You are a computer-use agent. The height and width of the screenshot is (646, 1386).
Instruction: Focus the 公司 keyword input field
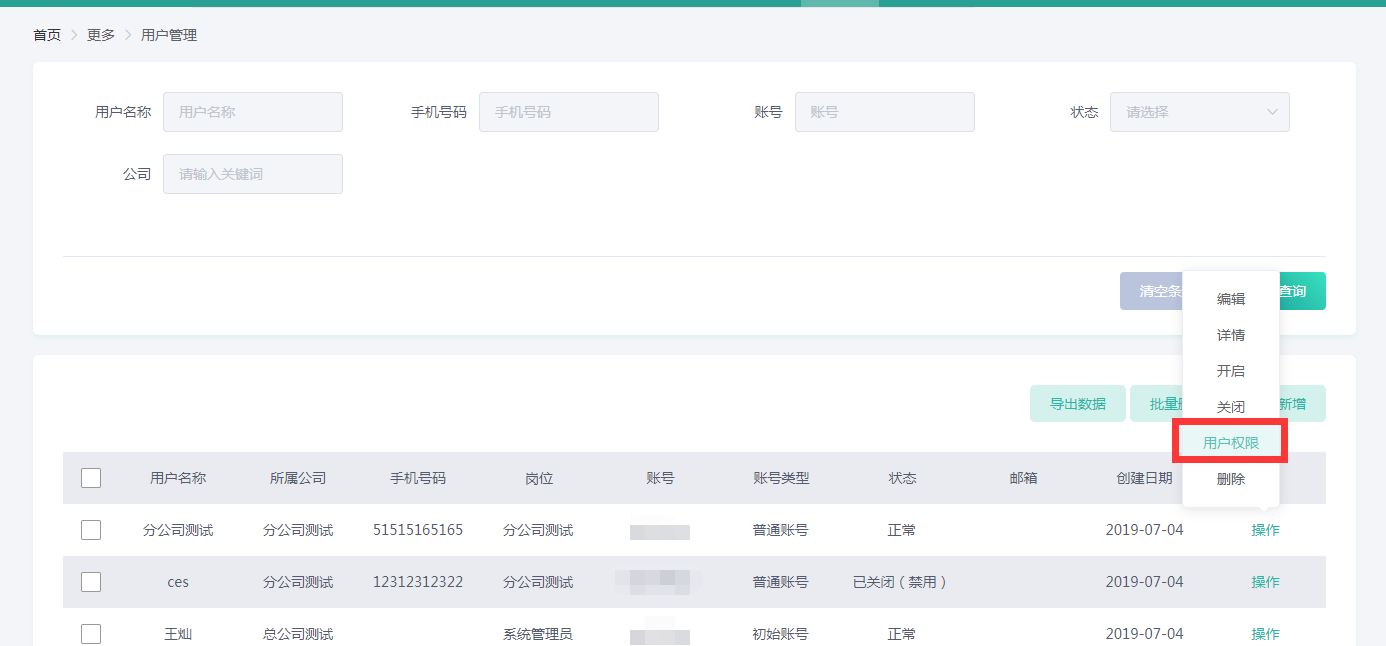[x=252, y=174]
